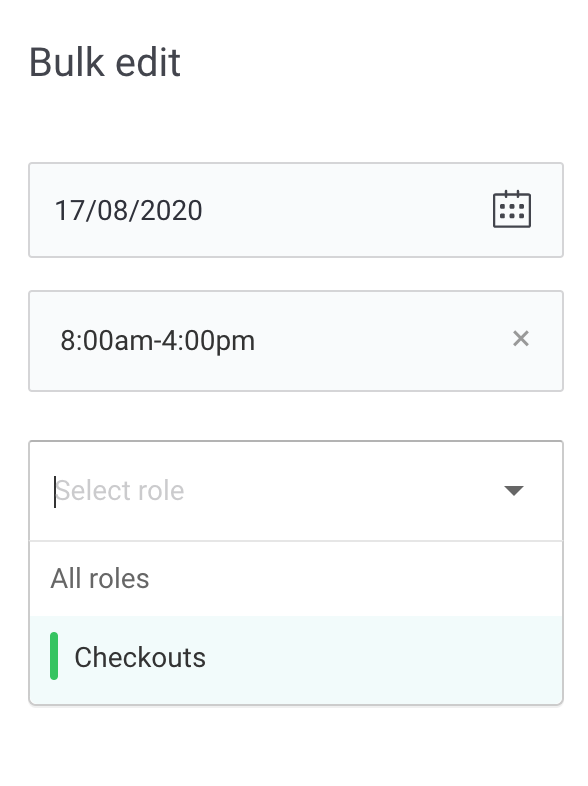Viewport: 588px width, 786px height.
Task: Open the calendar date picker icon
Action: [512, 210]
